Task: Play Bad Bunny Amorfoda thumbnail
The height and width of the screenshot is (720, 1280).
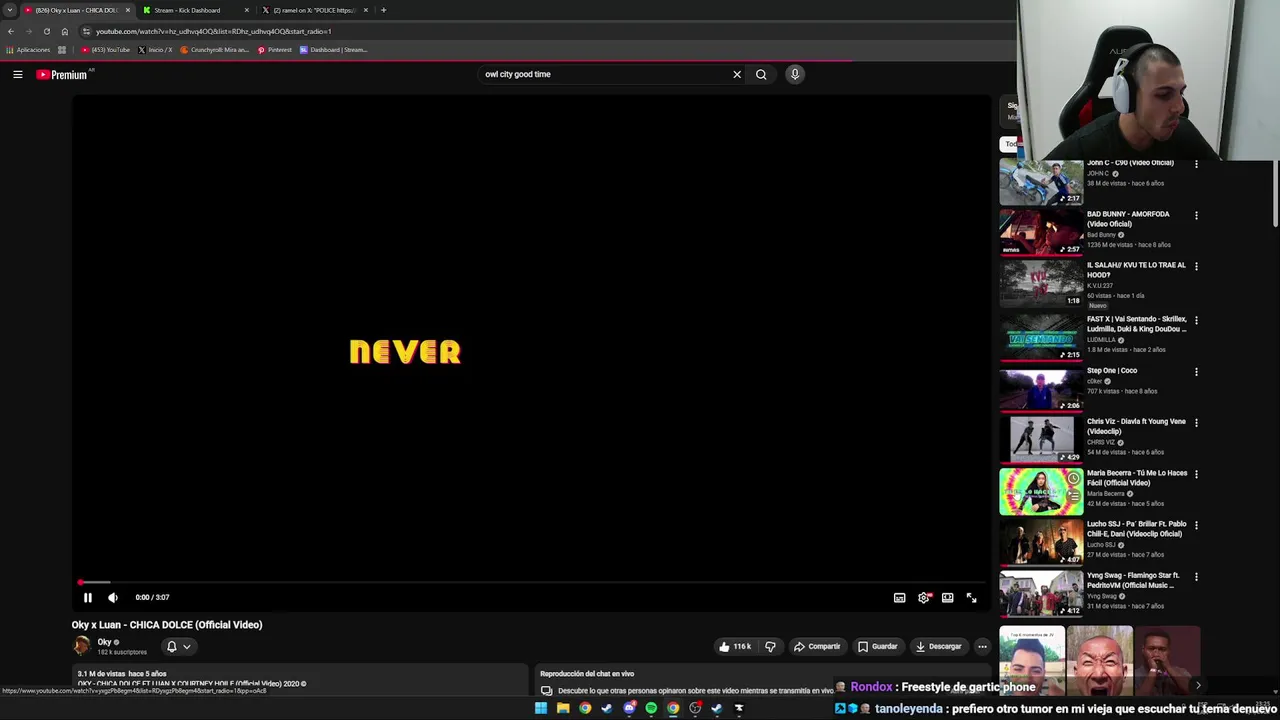Action: point(1041,232)
